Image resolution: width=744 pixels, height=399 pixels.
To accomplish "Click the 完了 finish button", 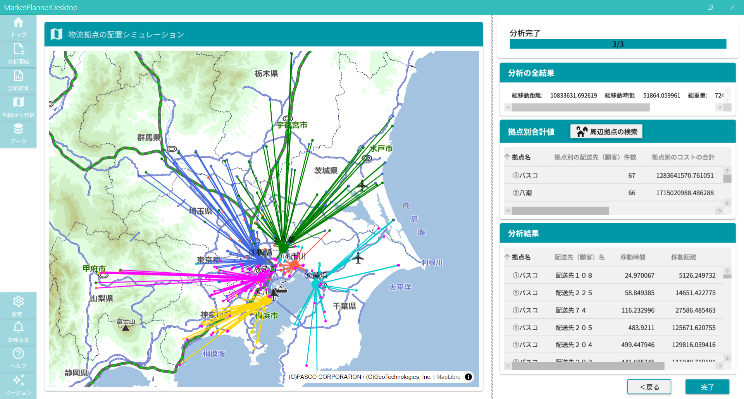I will (707, 387).
